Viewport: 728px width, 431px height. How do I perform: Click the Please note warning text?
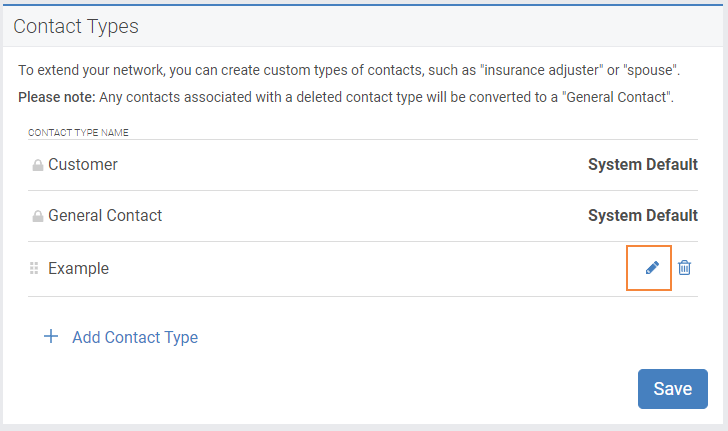(346, 97)
